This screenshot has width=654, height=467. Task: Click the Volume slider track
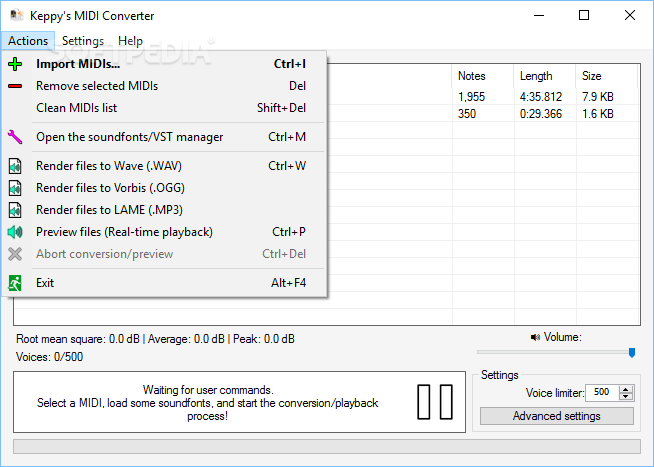click(555, 352)
